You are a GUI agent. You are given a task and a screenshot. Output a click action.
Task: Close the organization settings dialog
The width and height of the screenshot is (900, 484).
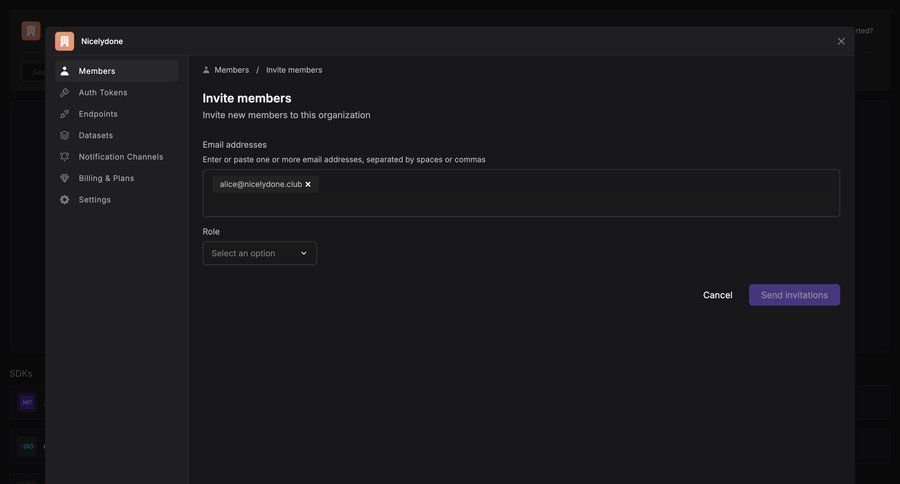(841, 41)
